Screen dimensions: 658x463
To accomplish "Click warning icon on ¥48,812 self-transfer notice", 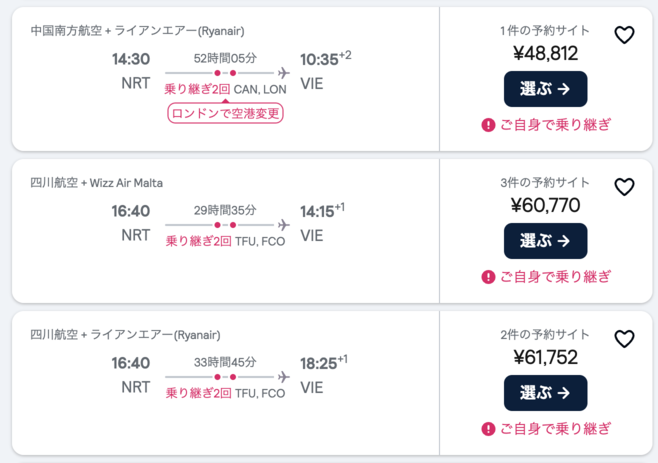I will (488, 125).
